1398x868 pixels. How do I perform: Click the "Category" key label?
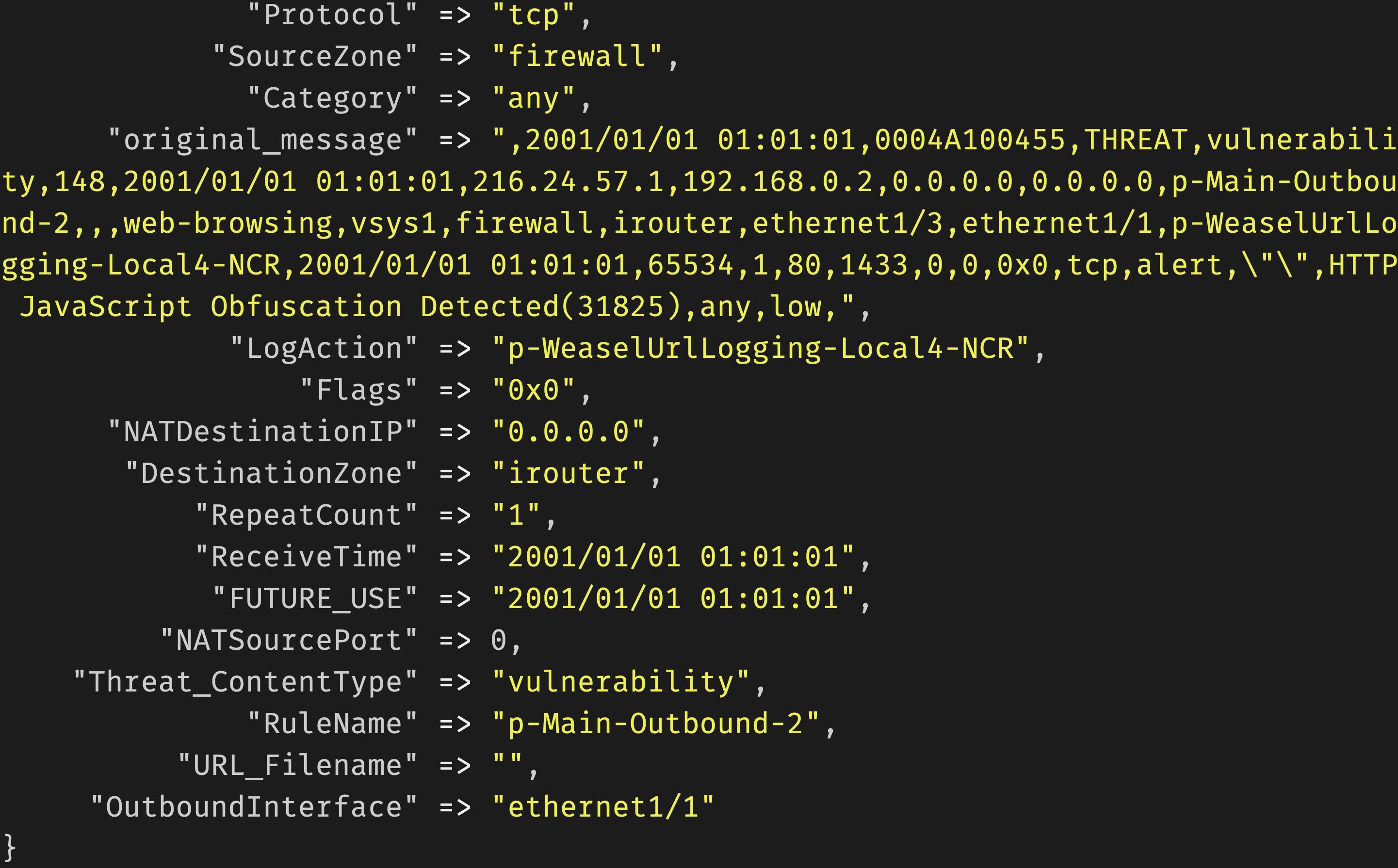click(x=332, y=98)
